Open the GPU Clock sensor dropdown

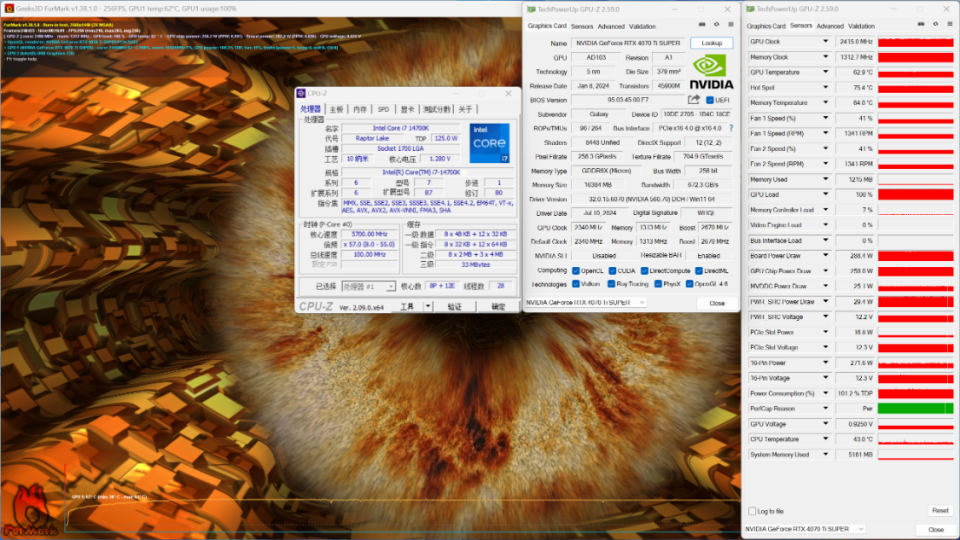(825, 42)
